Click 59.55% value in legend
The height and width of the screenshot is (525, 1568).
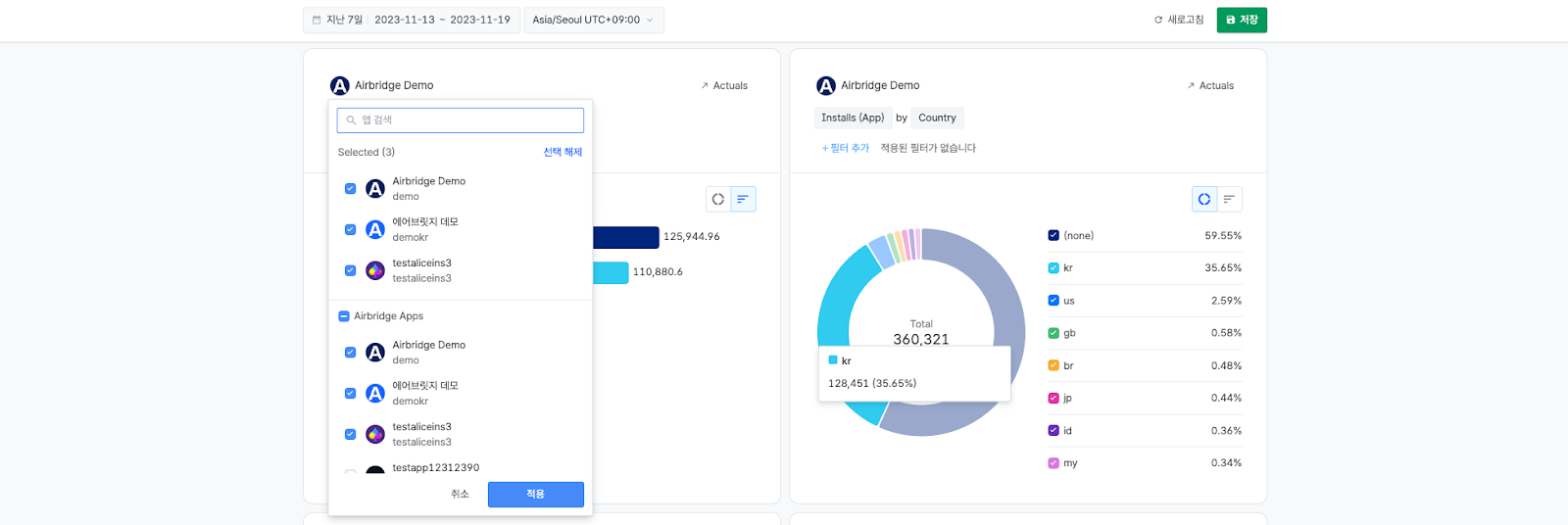[1223, 236]
